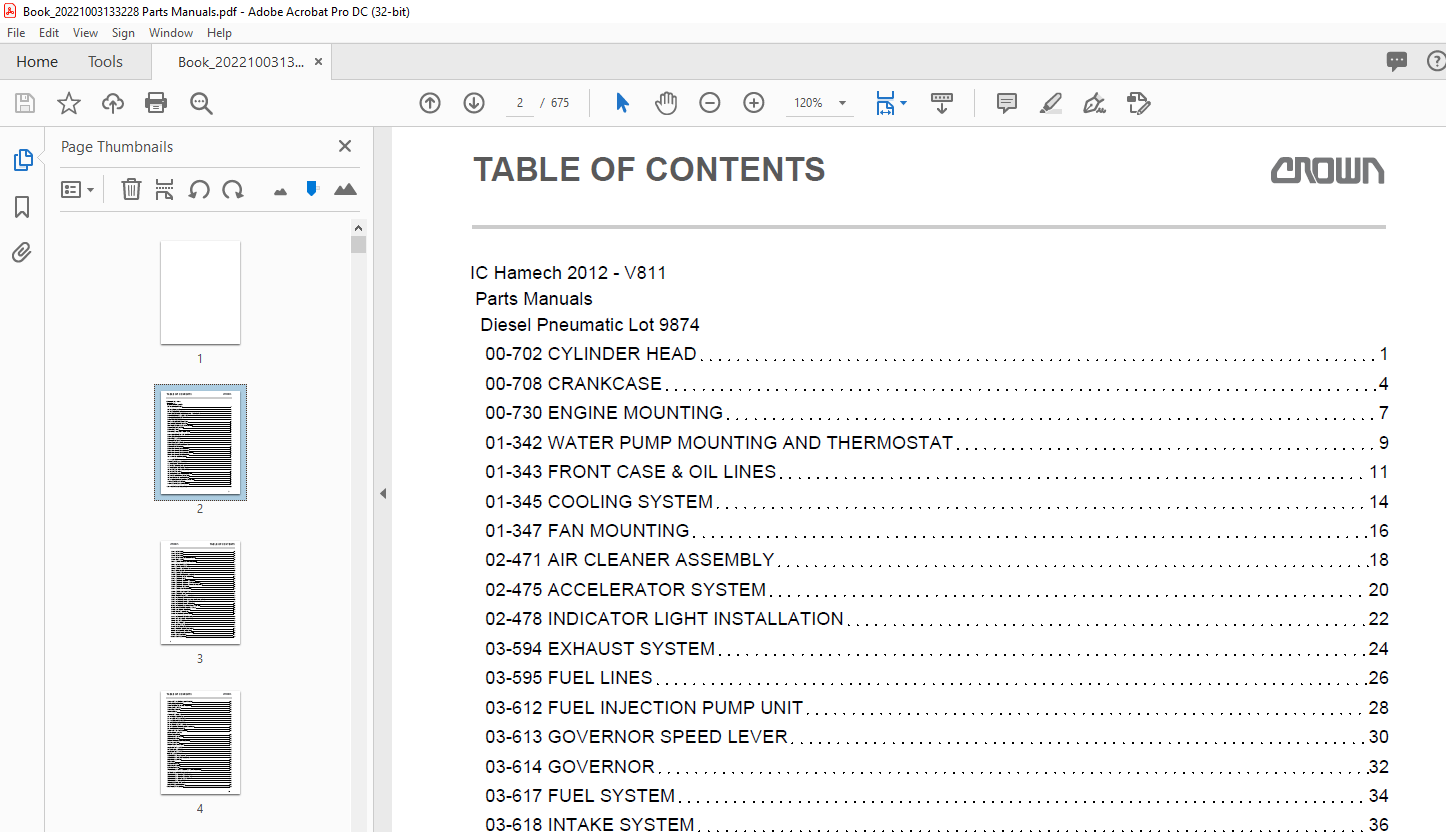The image size is (1446, 832).
Task: Expand fit page options dropdown arrow
Action: (904, 103)
